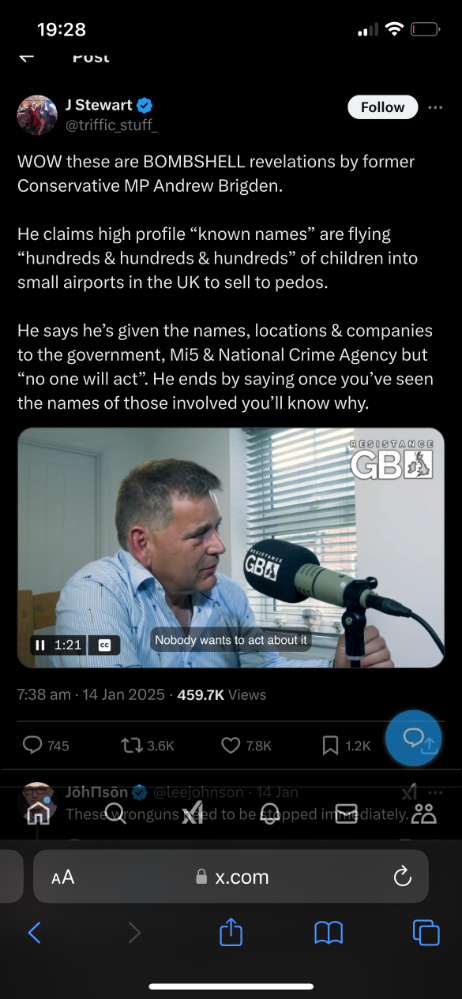
Task: Bookmark the post with 1.2K bookmark icon
Action: pyautogui.click(x=330, y=745)
